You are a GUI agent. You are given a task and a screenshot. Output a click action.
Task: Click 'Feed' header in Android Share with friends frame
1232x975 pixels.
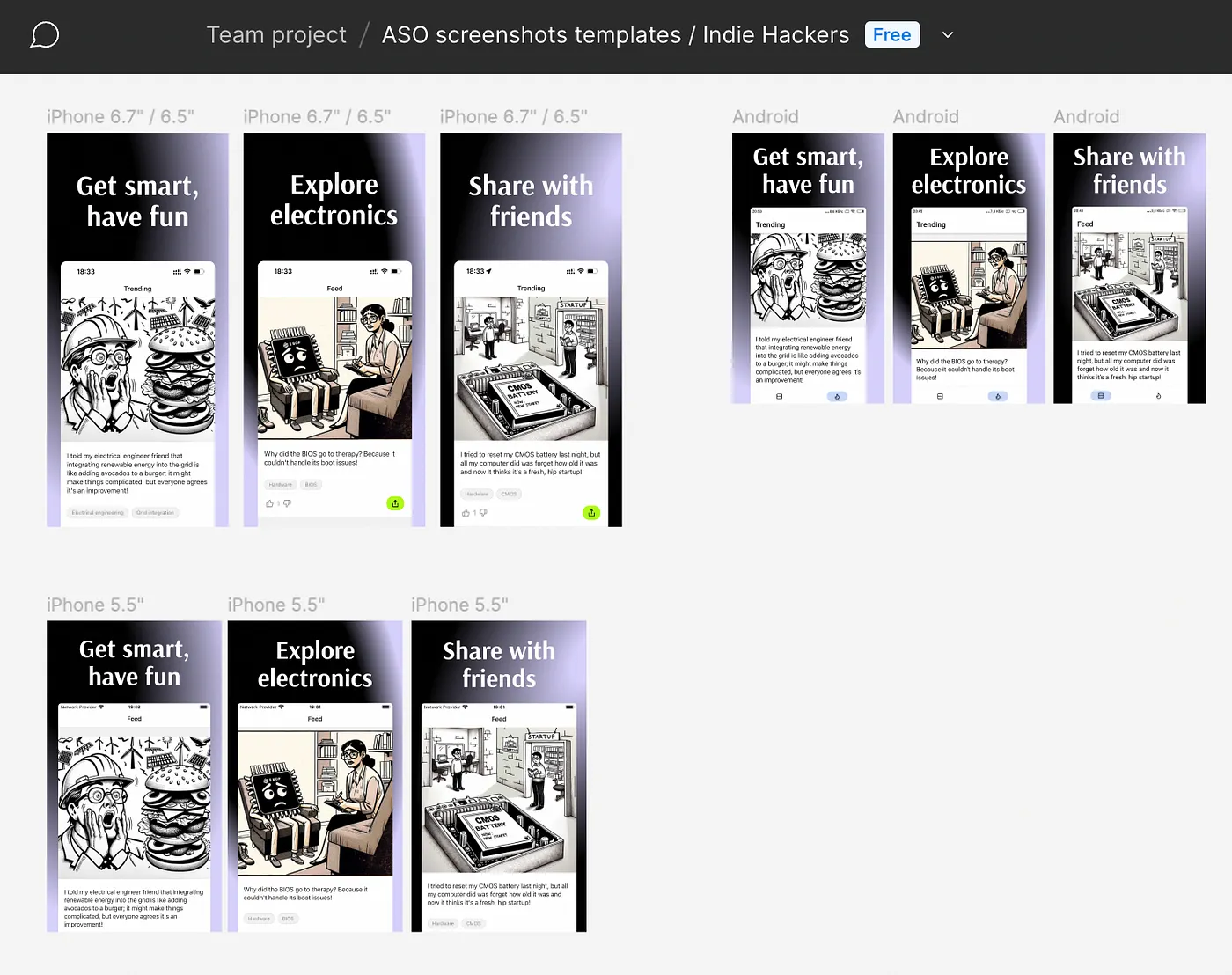(x=1085, y=224)
